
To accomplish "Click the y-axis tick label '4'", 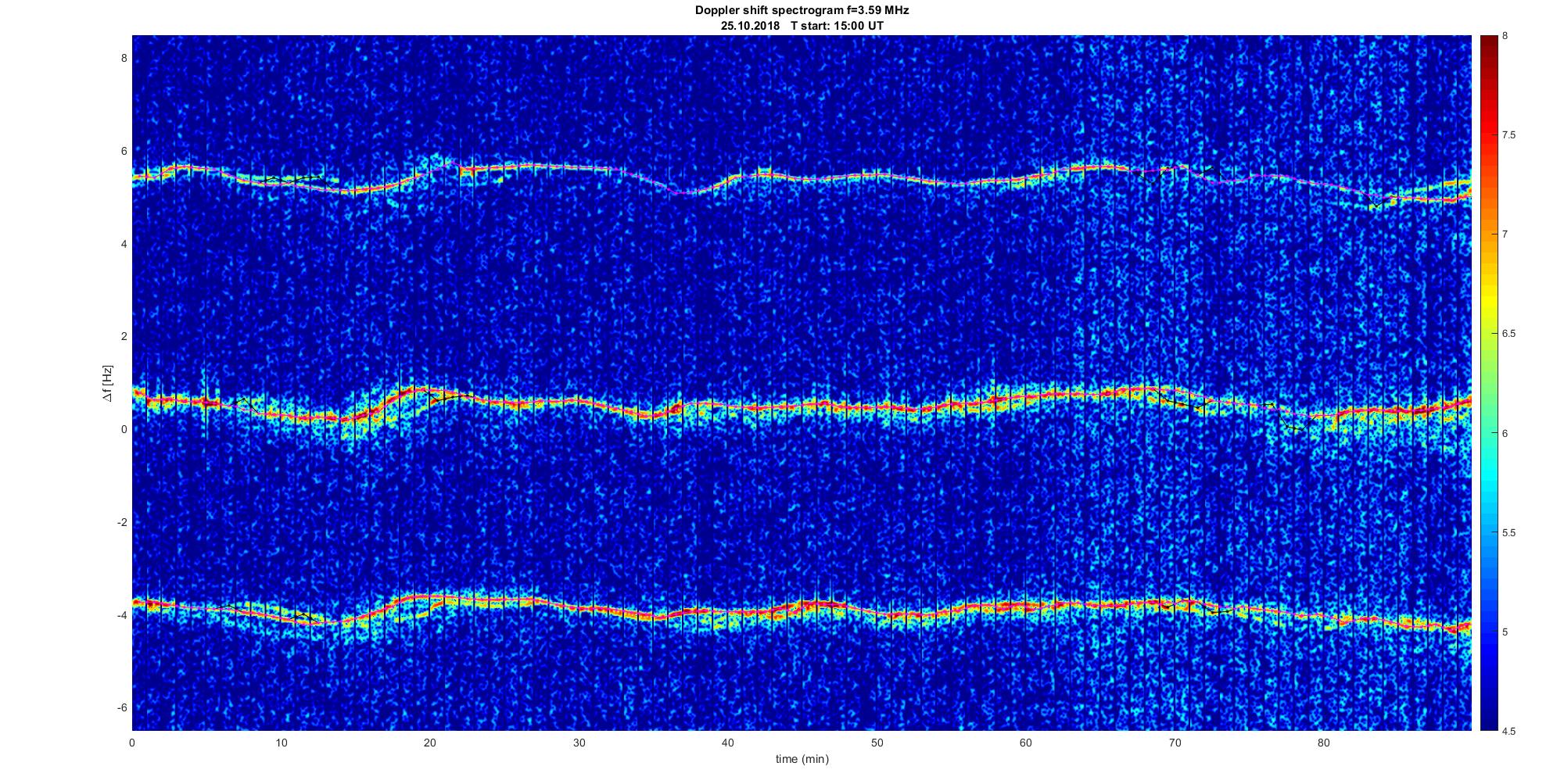I will 124,244.
